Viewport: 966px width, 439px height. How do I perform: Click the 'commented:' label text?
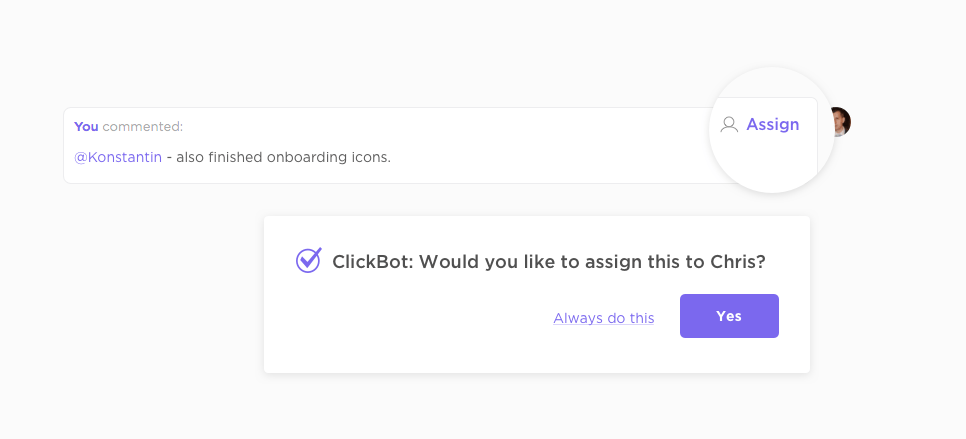pos(142,127)
